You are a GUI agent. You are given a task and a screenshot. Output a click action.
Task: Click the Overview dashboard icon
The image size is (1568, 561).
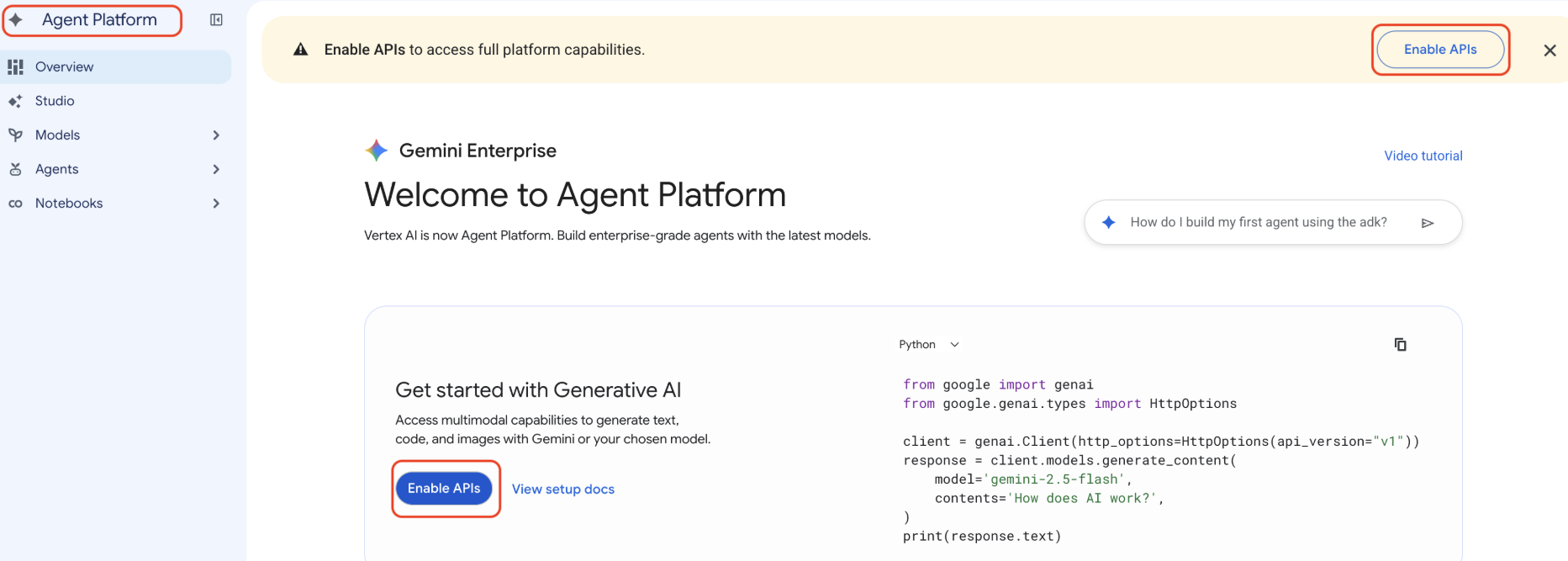(x=15, y=66)
